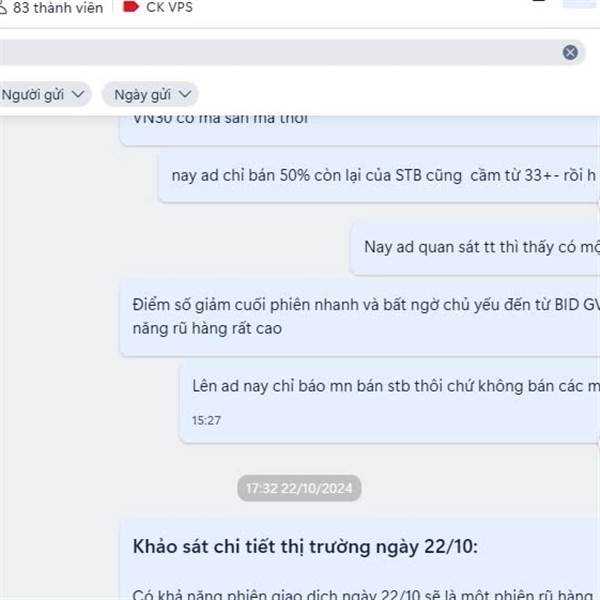Click the 15:27 message timestamp
The image size is (600, 600).
tap(206, 421)
